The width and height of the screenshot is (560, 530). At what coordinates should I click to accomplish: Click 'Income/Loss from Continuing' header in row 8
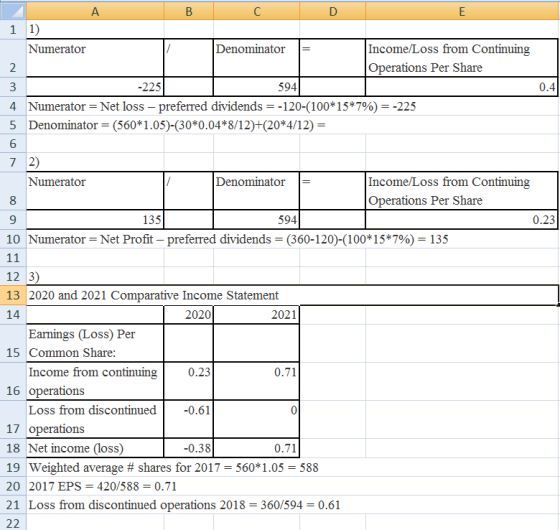[x=461, y=190]
